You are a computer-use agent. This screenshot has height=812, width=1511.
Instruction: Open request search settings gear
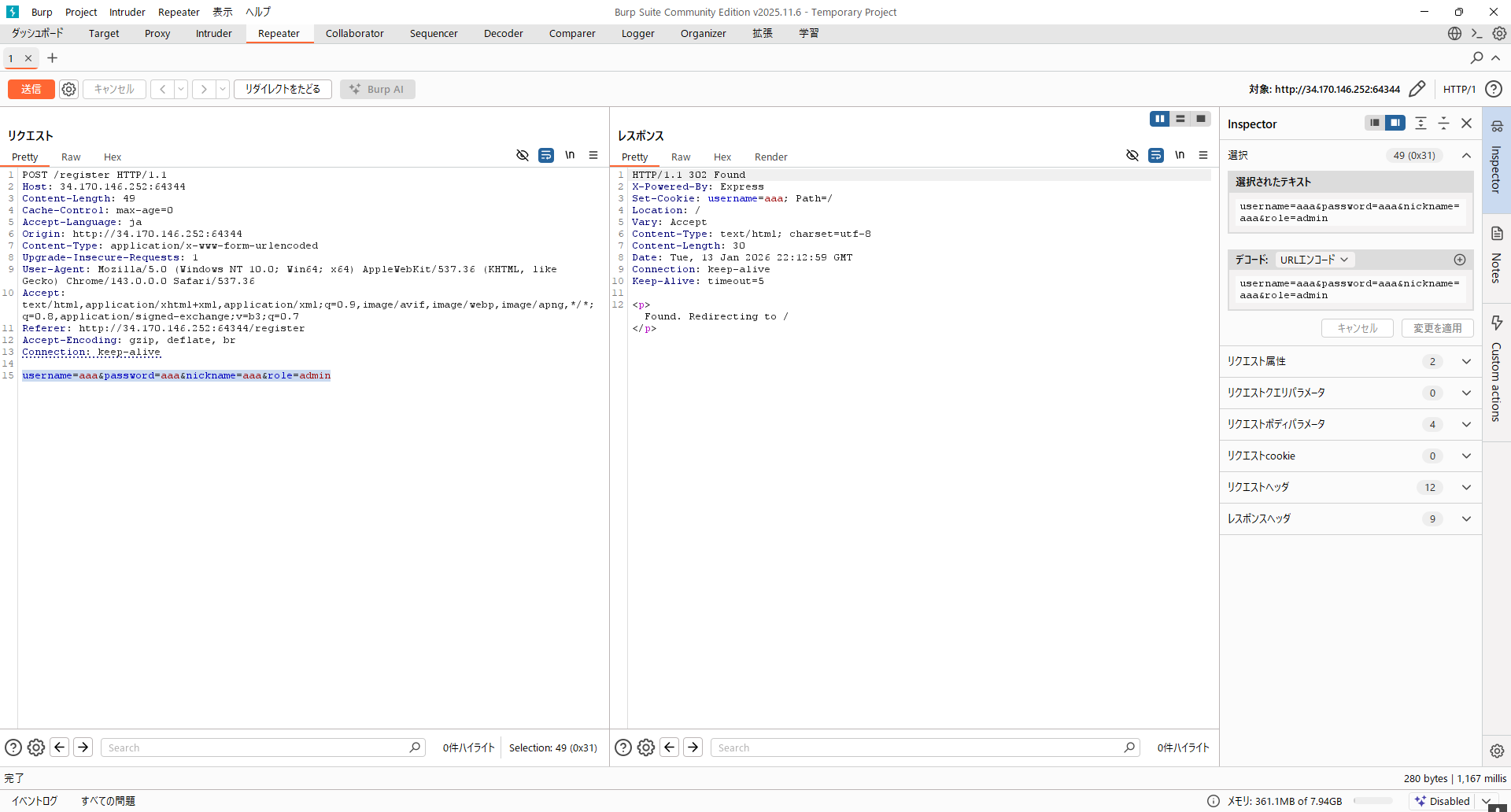(36, 747)
